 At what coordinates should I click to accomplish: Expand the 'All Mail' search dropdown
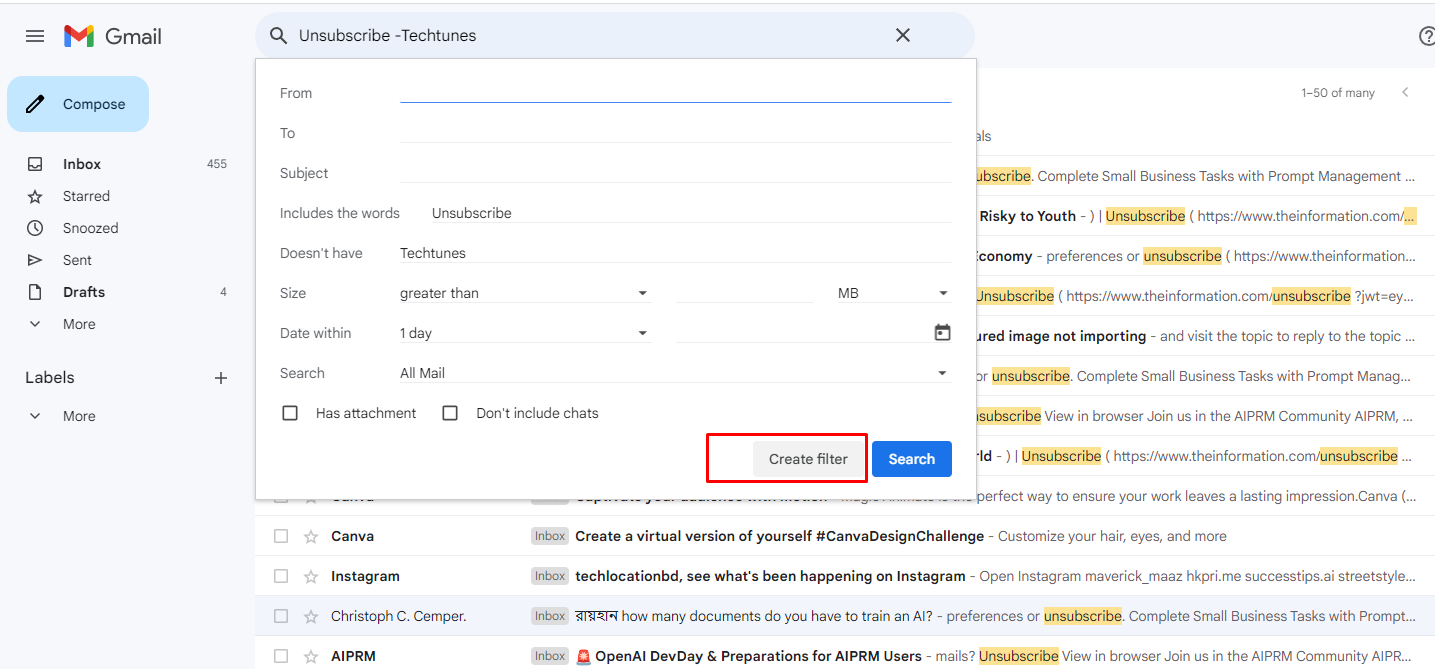pyautogui.click(x=674, y=373)
